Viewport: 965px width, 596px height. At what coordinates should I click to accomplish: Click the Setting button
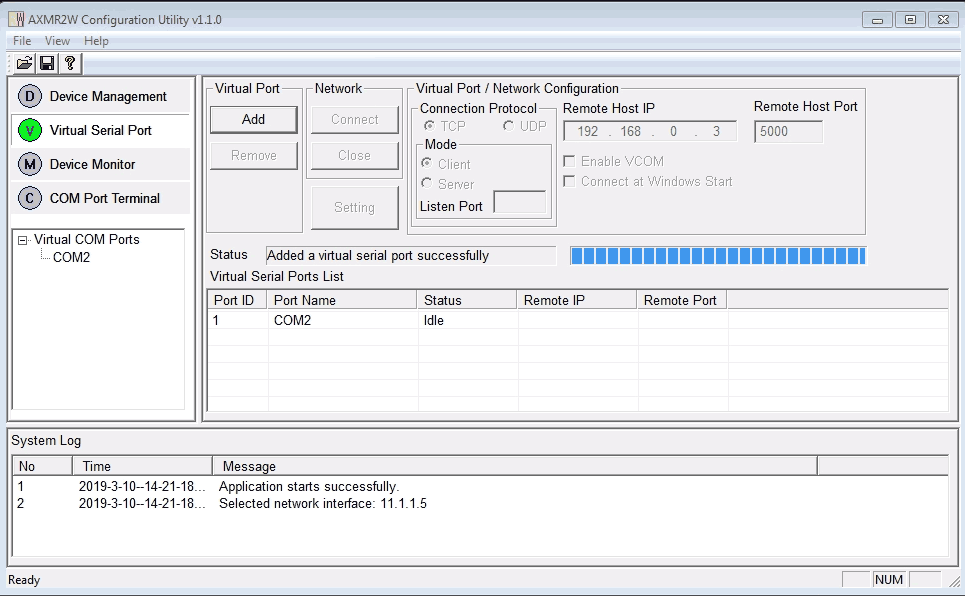point(354,207)
